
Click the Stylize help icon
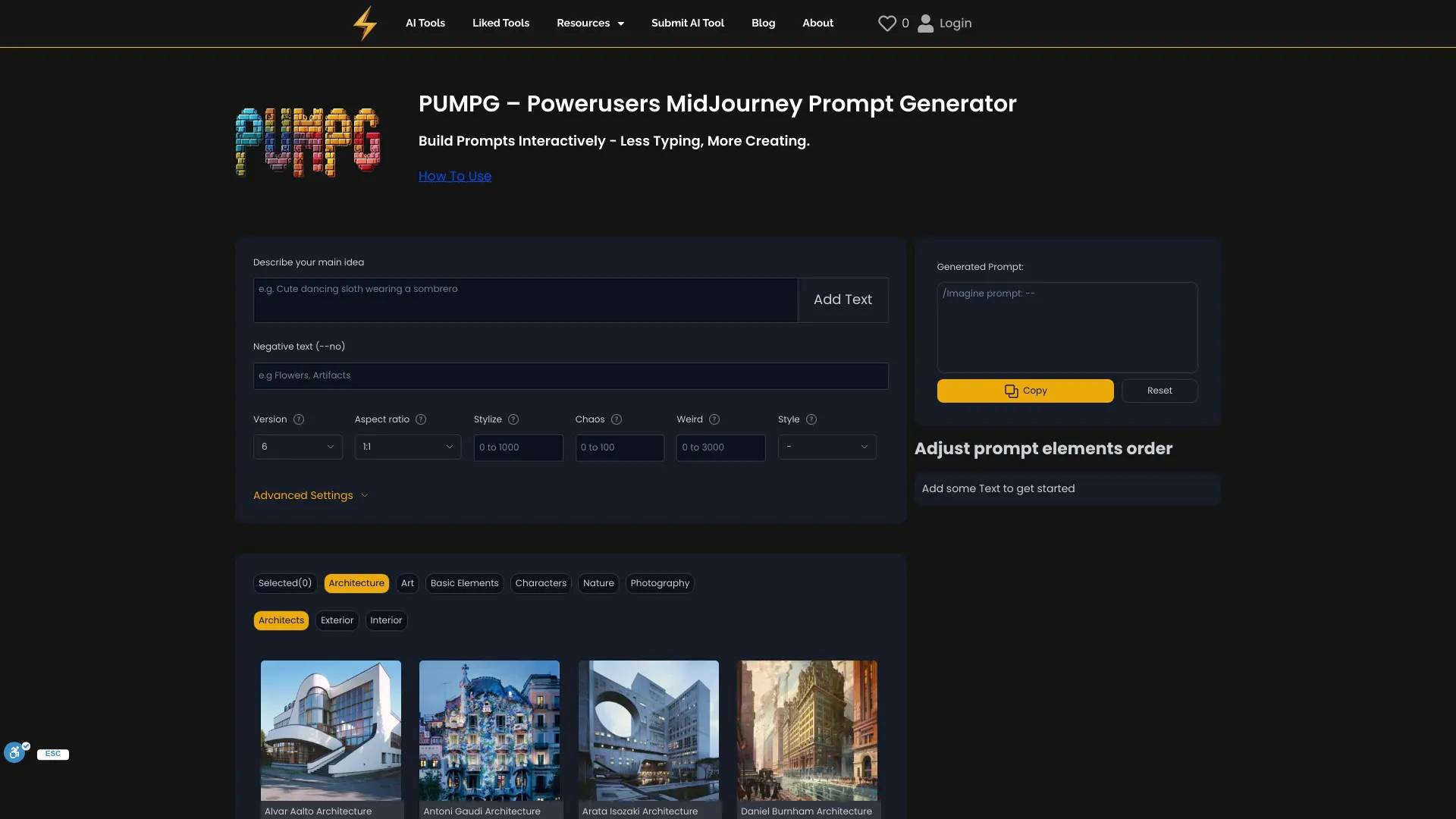pos(513,419)
